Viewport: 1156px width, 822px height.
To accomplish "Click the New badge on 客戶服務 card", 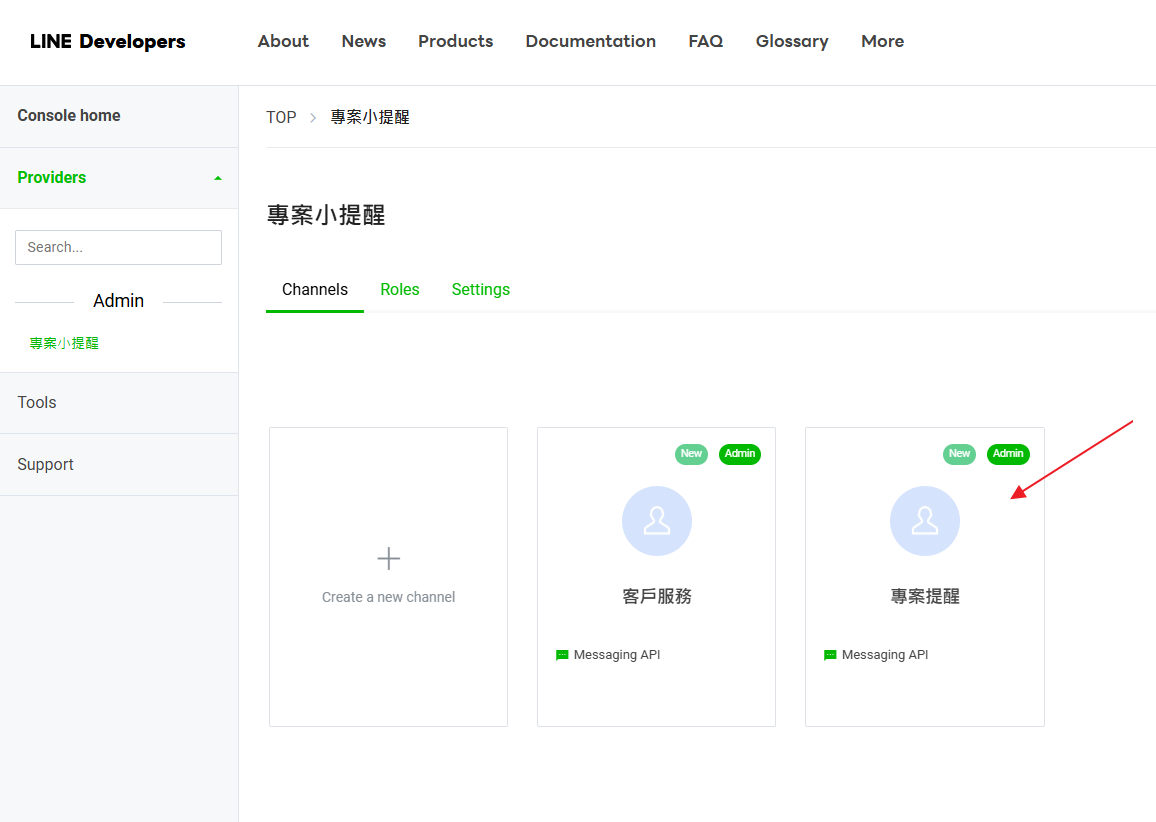I will point(691,453).
